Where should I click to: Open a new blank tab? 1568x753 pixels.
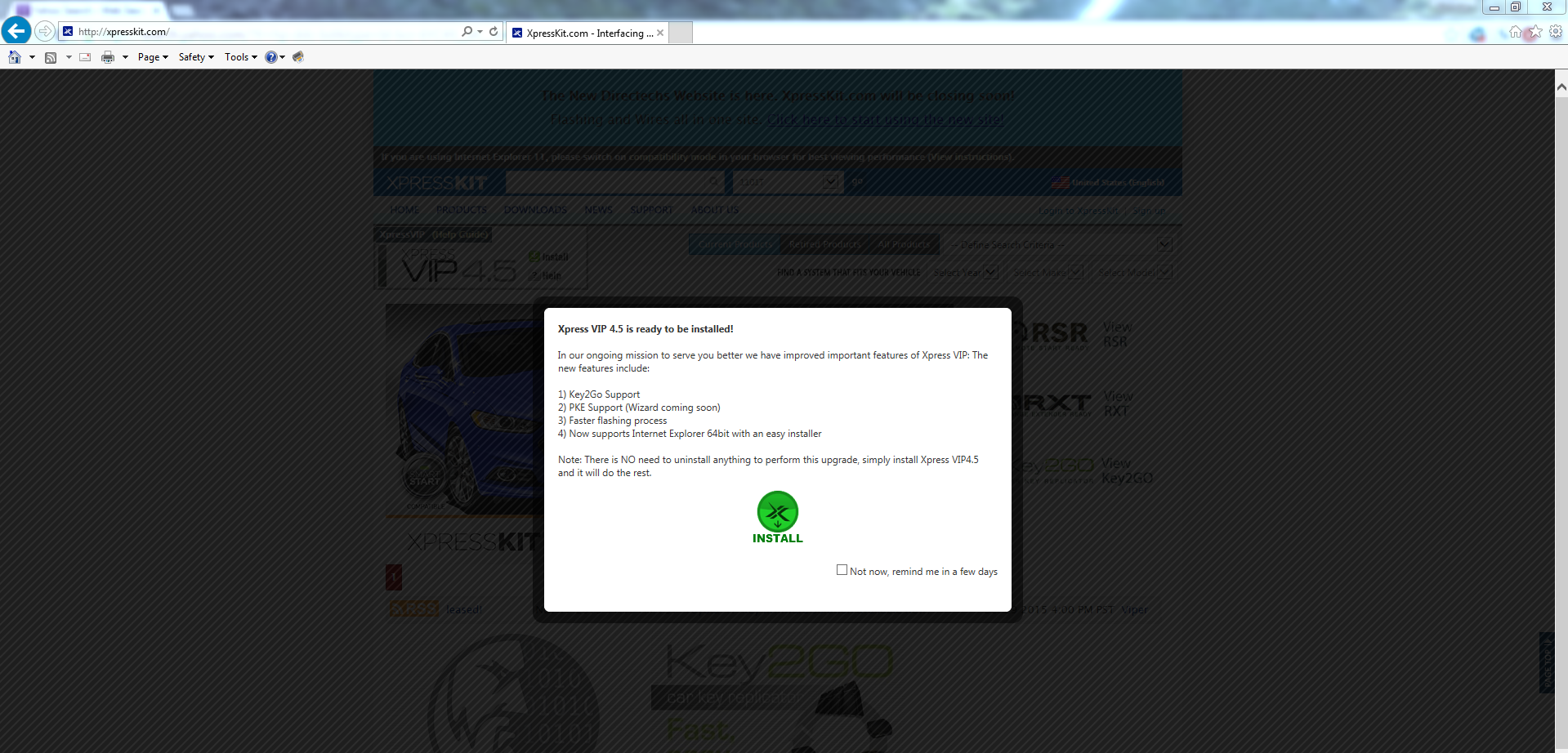[x=681, y=33]
